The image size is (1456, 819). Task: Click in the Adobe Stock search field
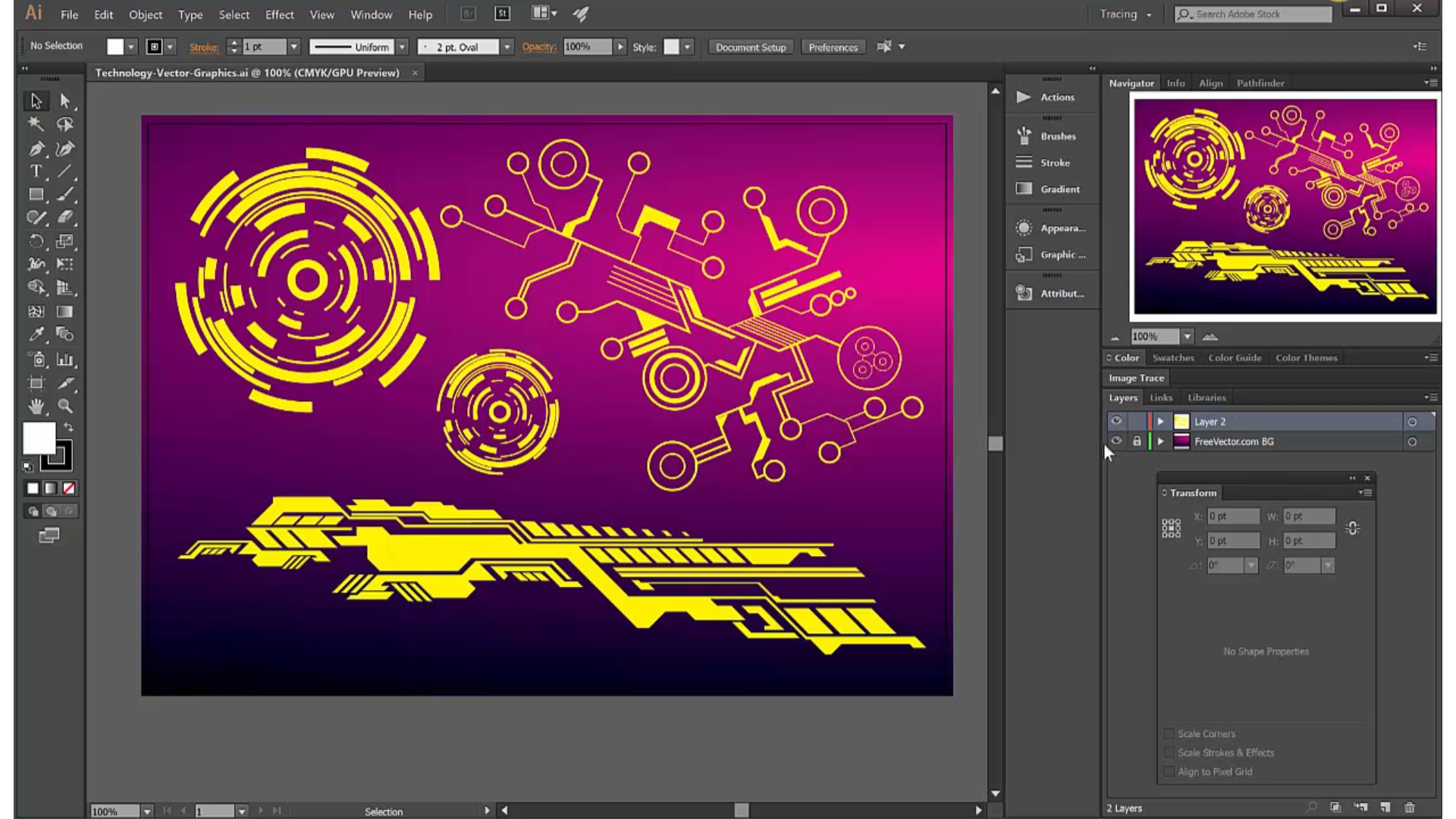(1259, 14)
